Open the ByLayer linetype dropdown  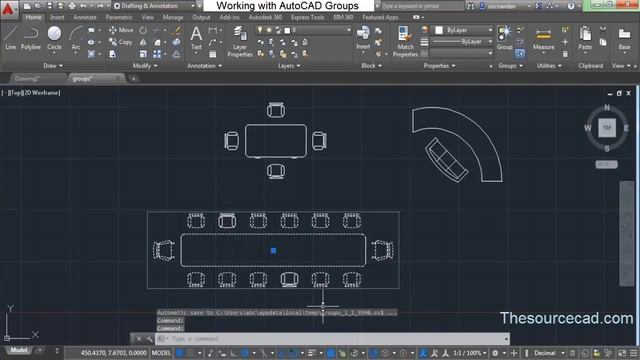tap(462, 42)
